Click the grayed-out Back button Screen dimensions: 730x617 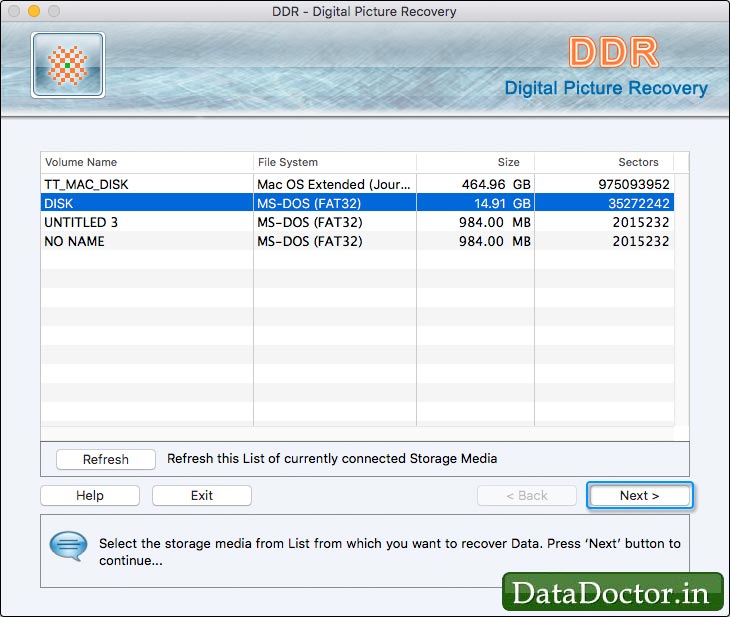[527, 495]
